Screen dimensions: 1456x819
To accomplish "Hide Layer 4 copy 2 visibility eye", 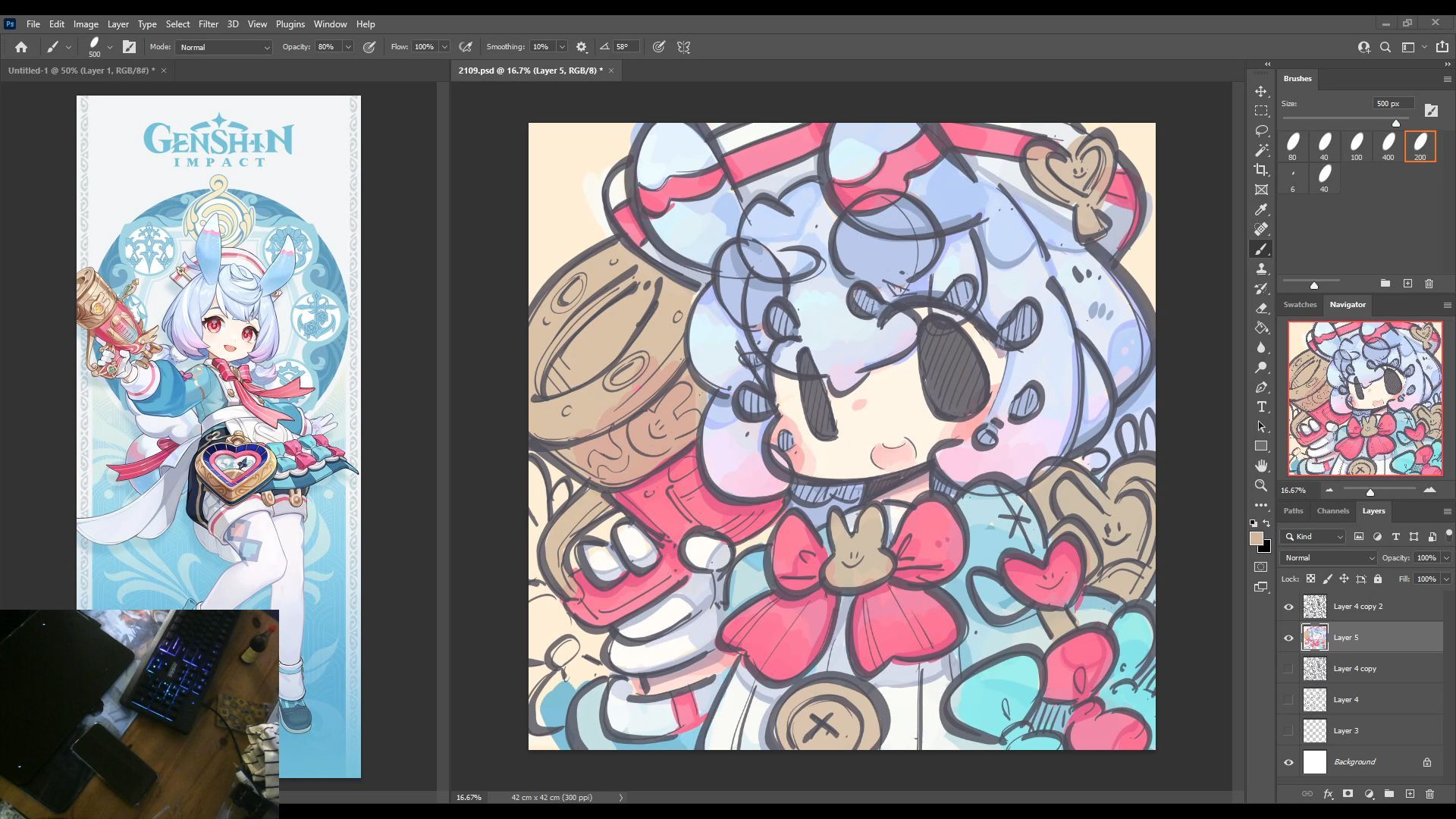I will point(1288,607).
